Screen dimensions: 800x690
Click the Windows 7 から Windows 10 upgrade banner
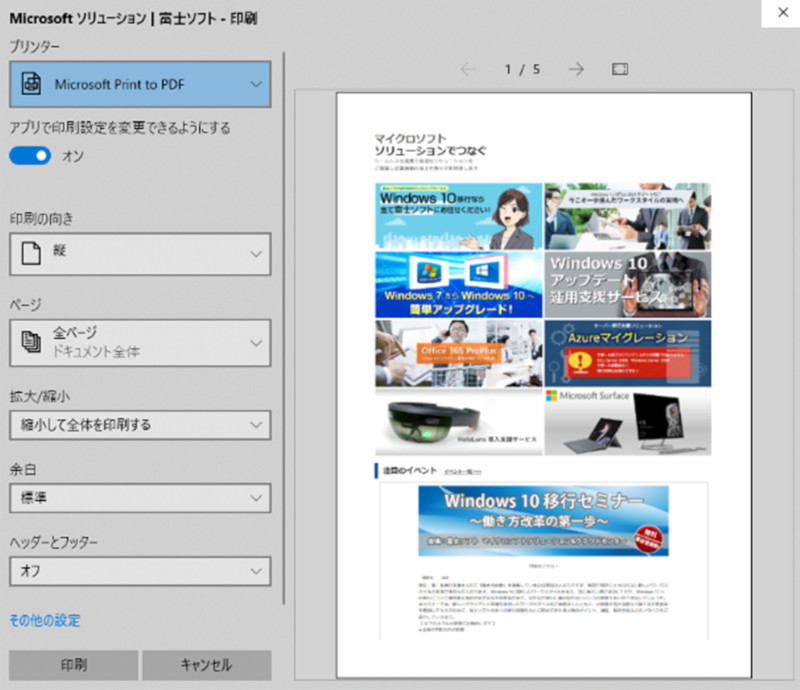pyautogui.click(x=459, y=285)
